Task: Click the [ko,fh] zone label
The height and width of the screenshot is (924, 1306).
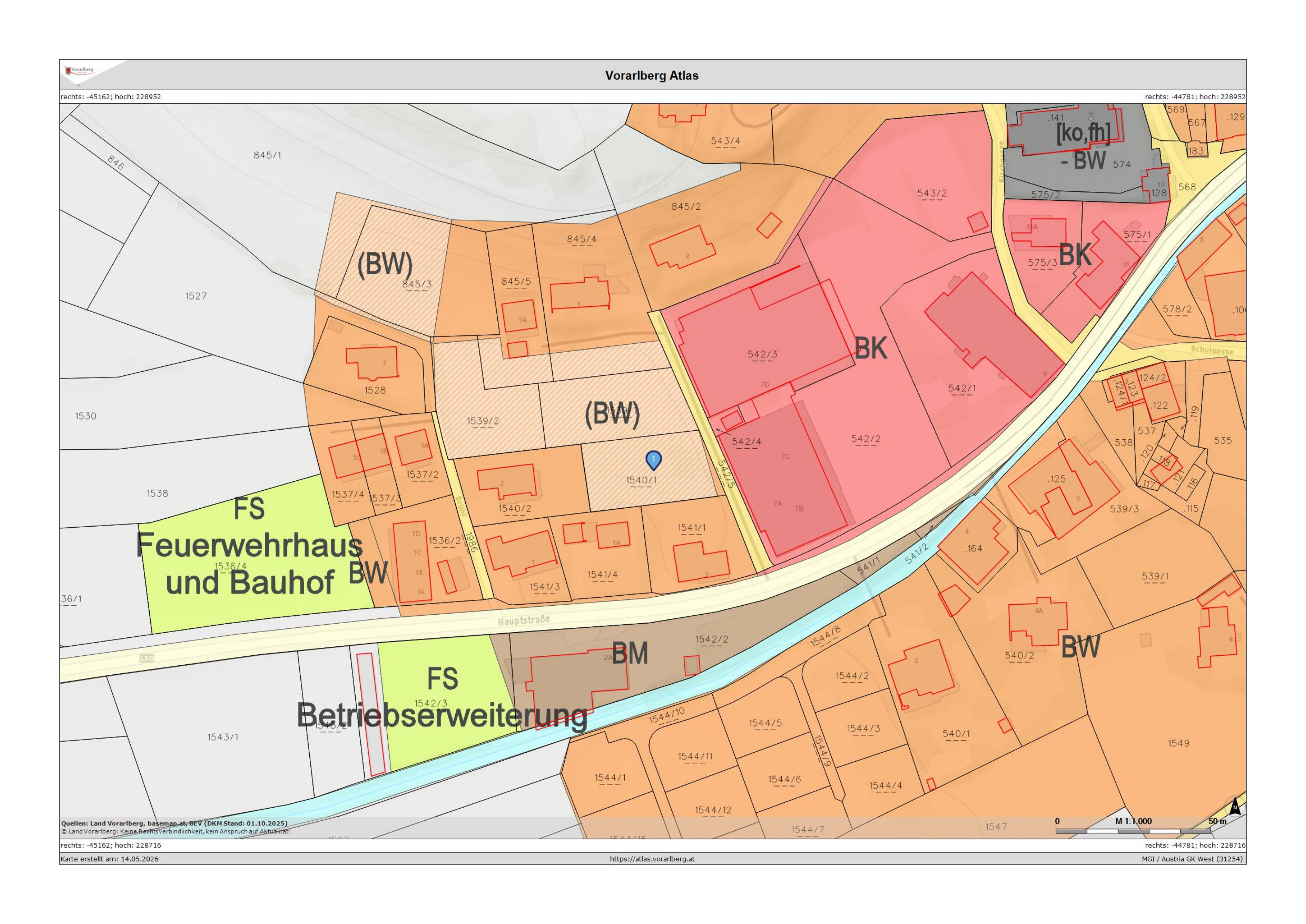Action: click(1082, 133)
